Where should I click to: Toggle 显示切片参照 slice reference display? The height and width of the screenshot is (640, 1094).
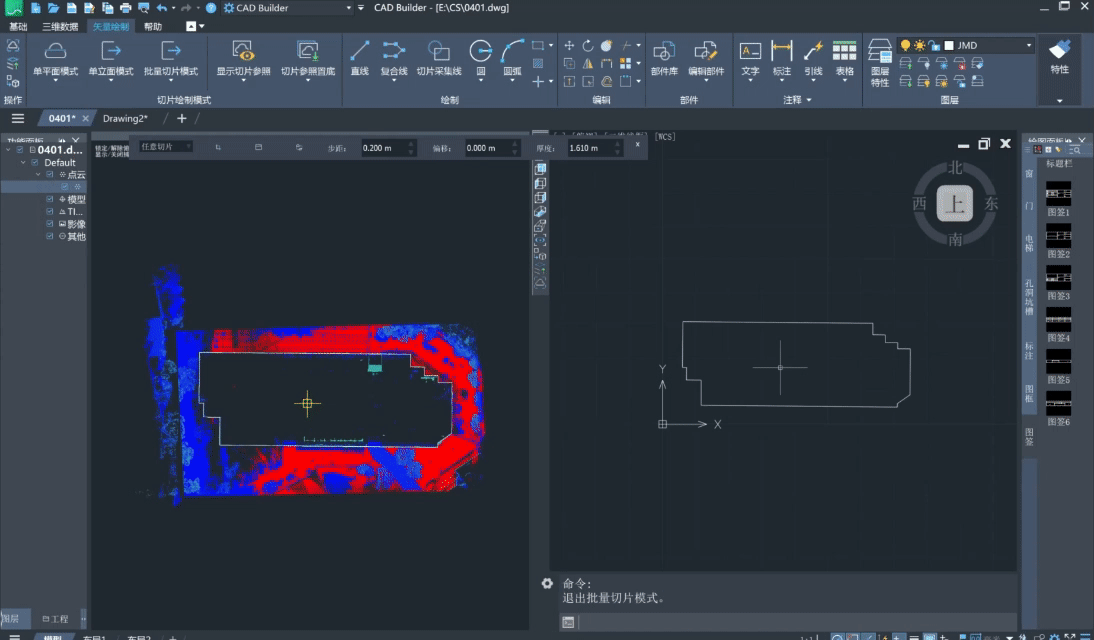tap(243, 51)
